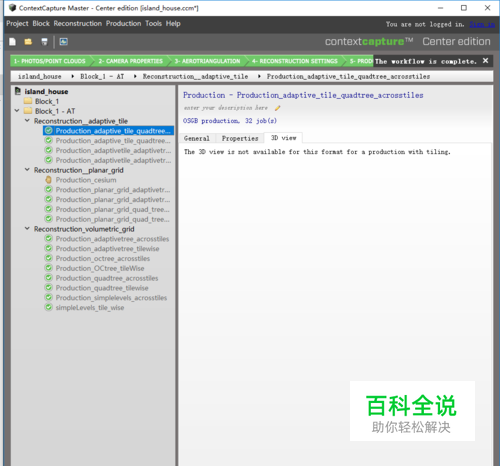Click green check icon of Production_quadtree_acrosstiles

[49, 278]
